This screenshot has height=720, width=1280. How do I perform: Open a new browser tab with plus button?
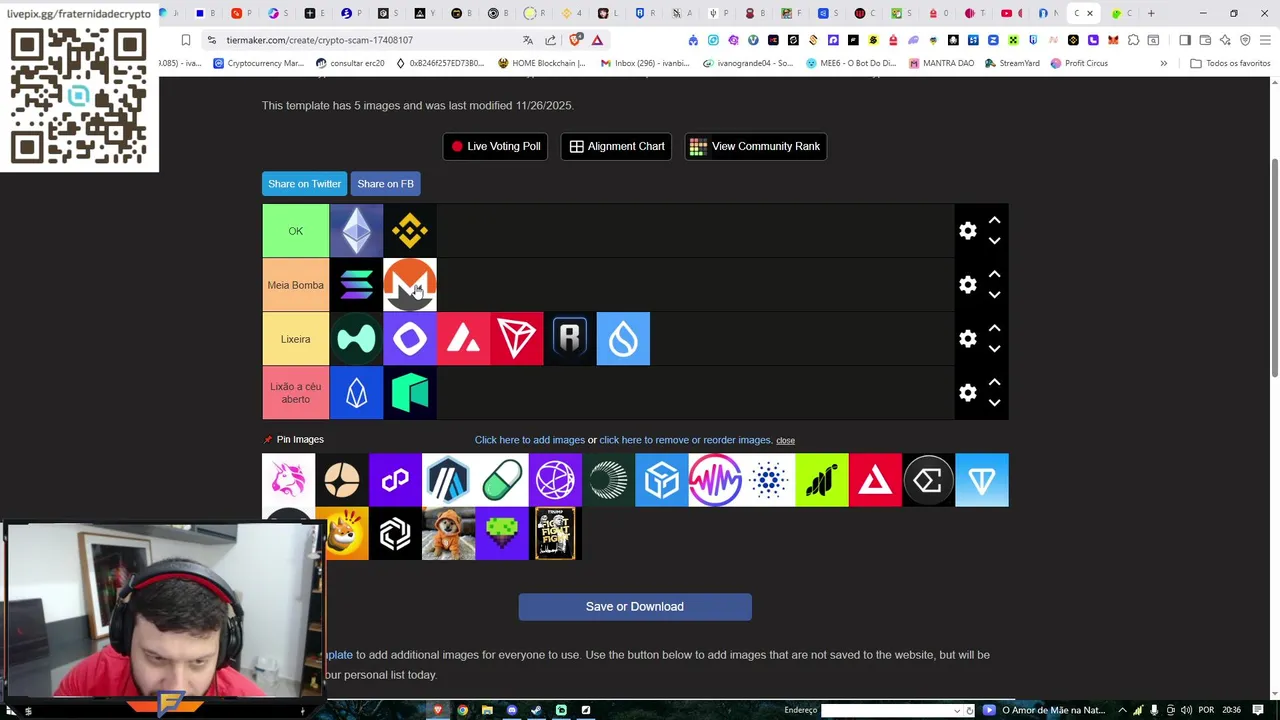coord(1151,13)
